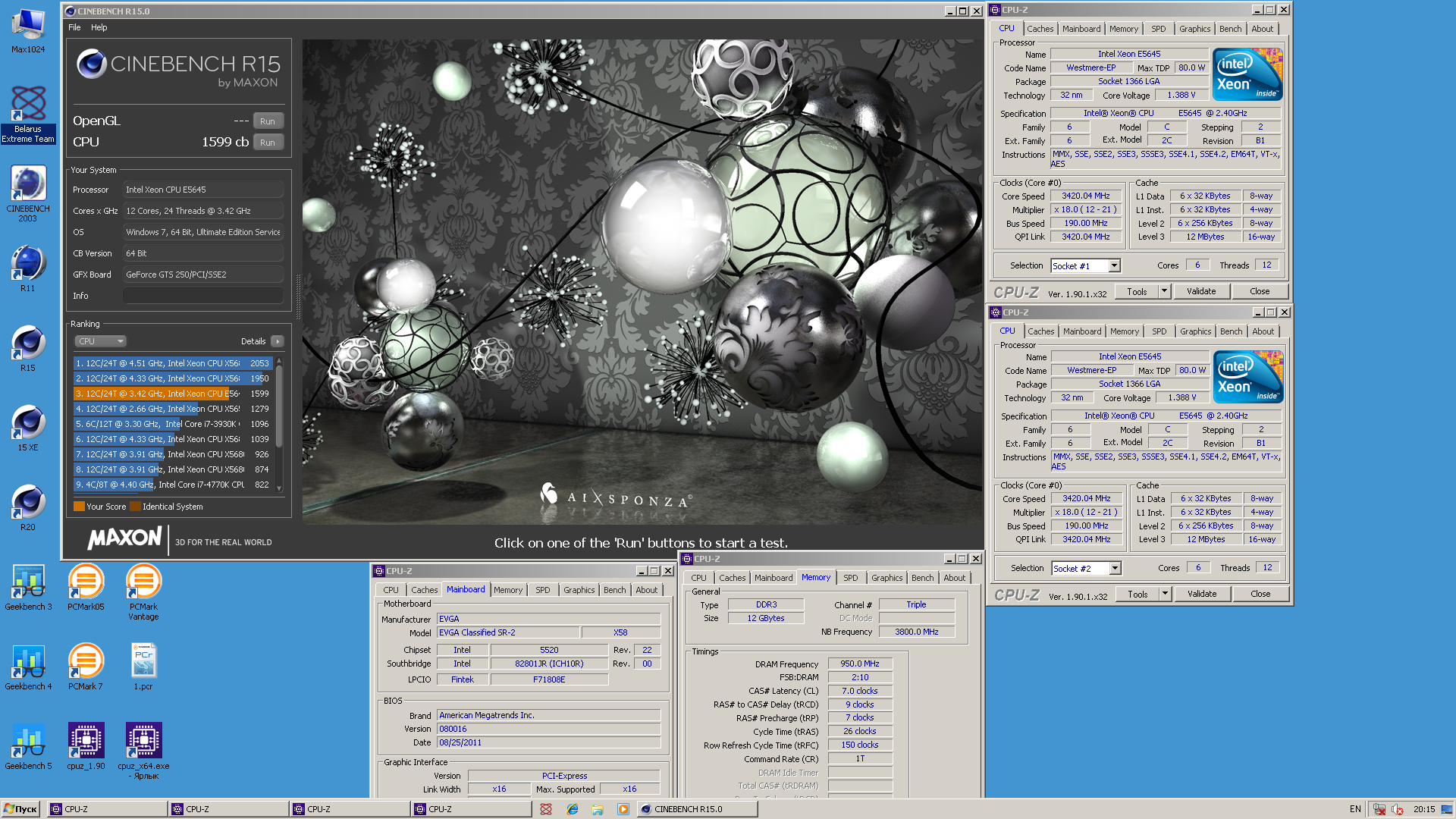The height and width of the screenshot is (819, 1456).
Task: Select the Geekbench 5 desktop icon
Action: pyautogui.click(x=28, y=747)
